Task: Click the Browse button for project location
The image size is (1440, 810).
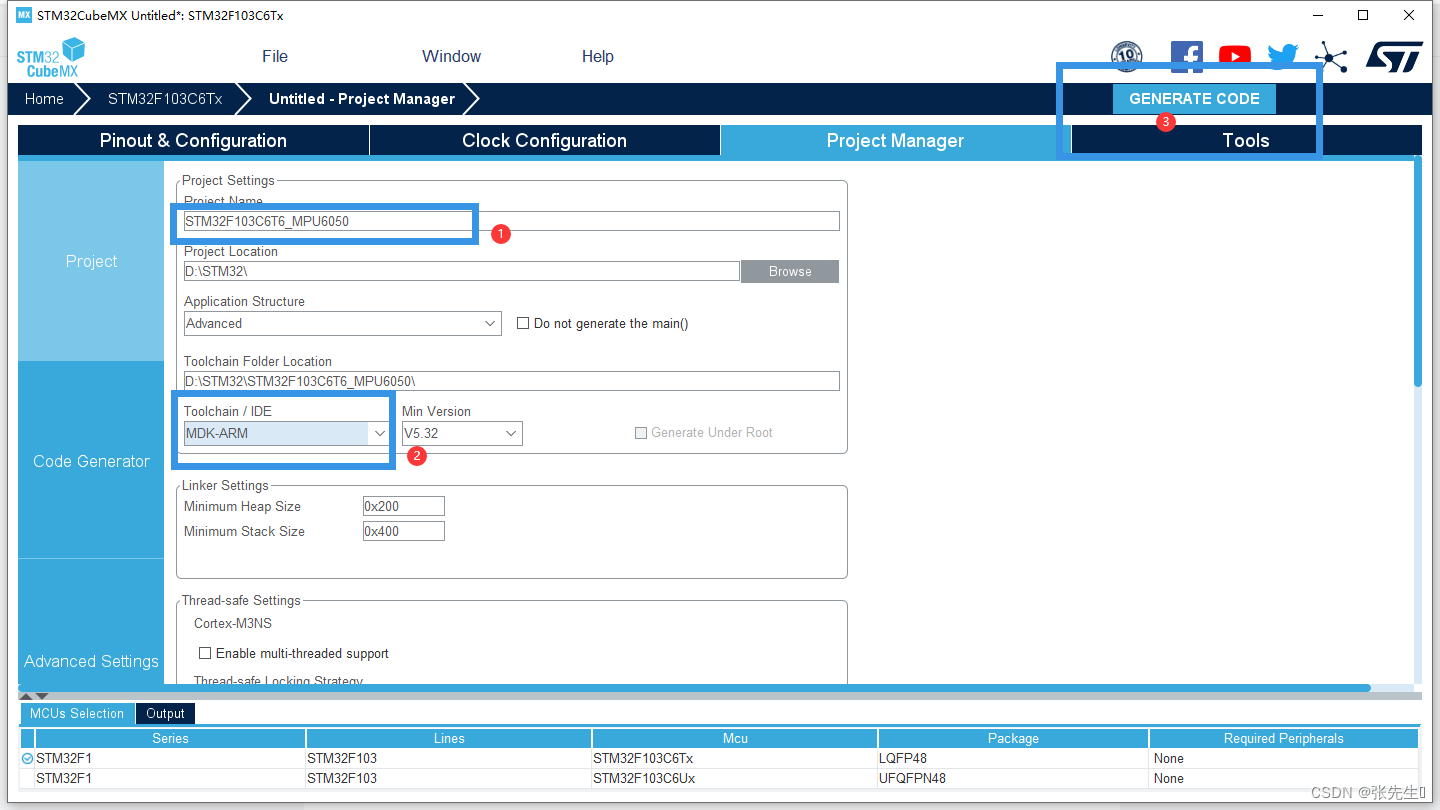Action: pyautogui.click(x=790, y=271)
